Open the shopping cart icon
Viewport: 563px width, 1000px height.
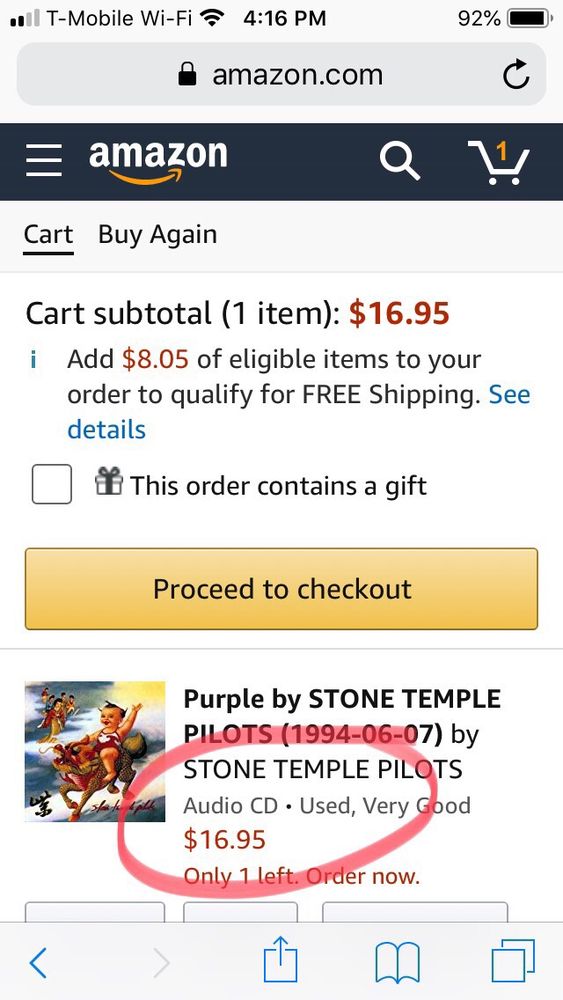499,162
